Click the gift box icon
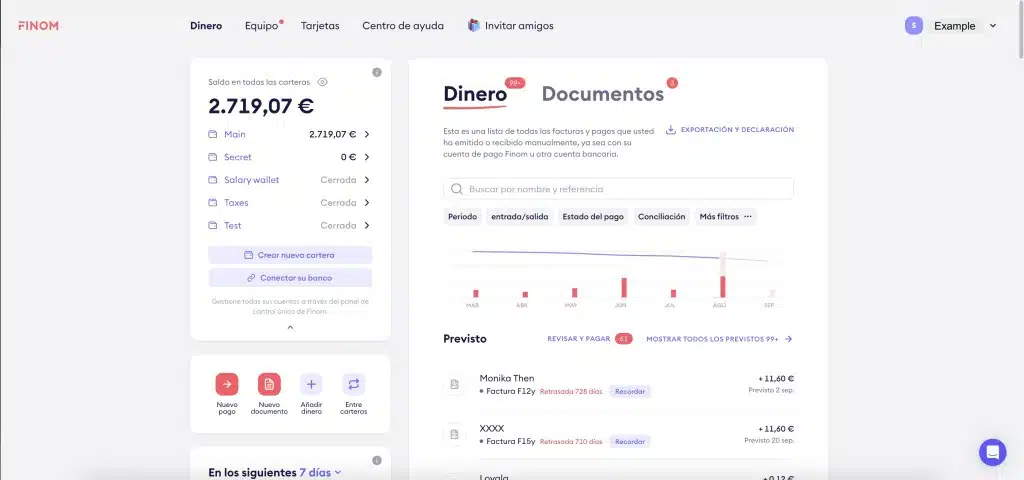1024x480 pixels. click(x=474, y=25)
